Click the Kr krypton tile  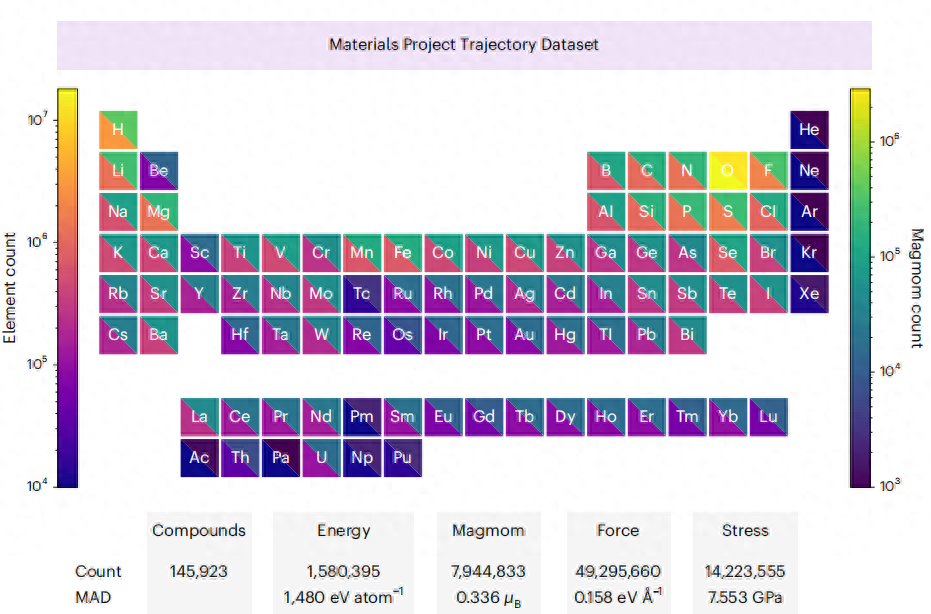click(809, 252)
